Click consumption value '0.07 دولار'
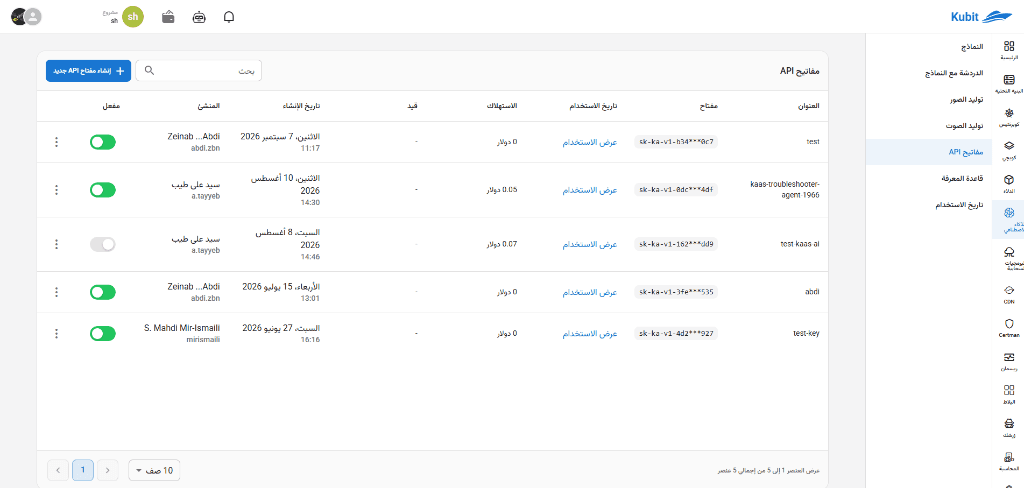 (x=501, y=244)
